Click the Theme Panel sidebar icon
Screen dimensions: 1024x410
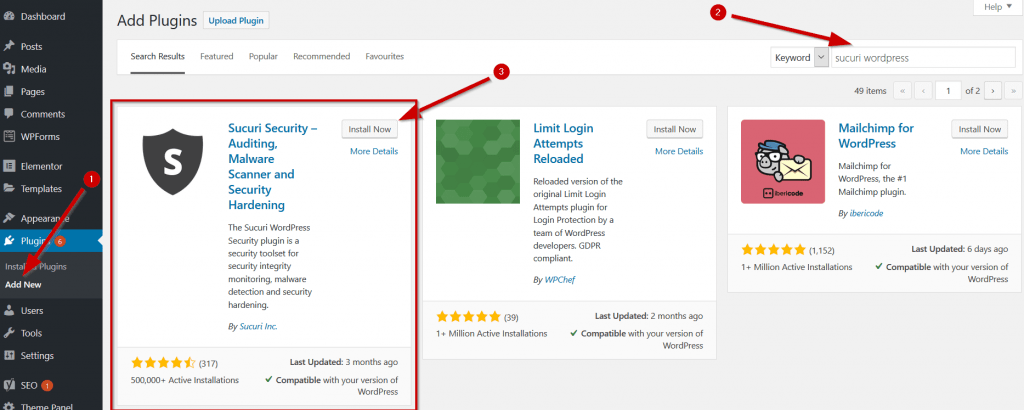(9, 406)
